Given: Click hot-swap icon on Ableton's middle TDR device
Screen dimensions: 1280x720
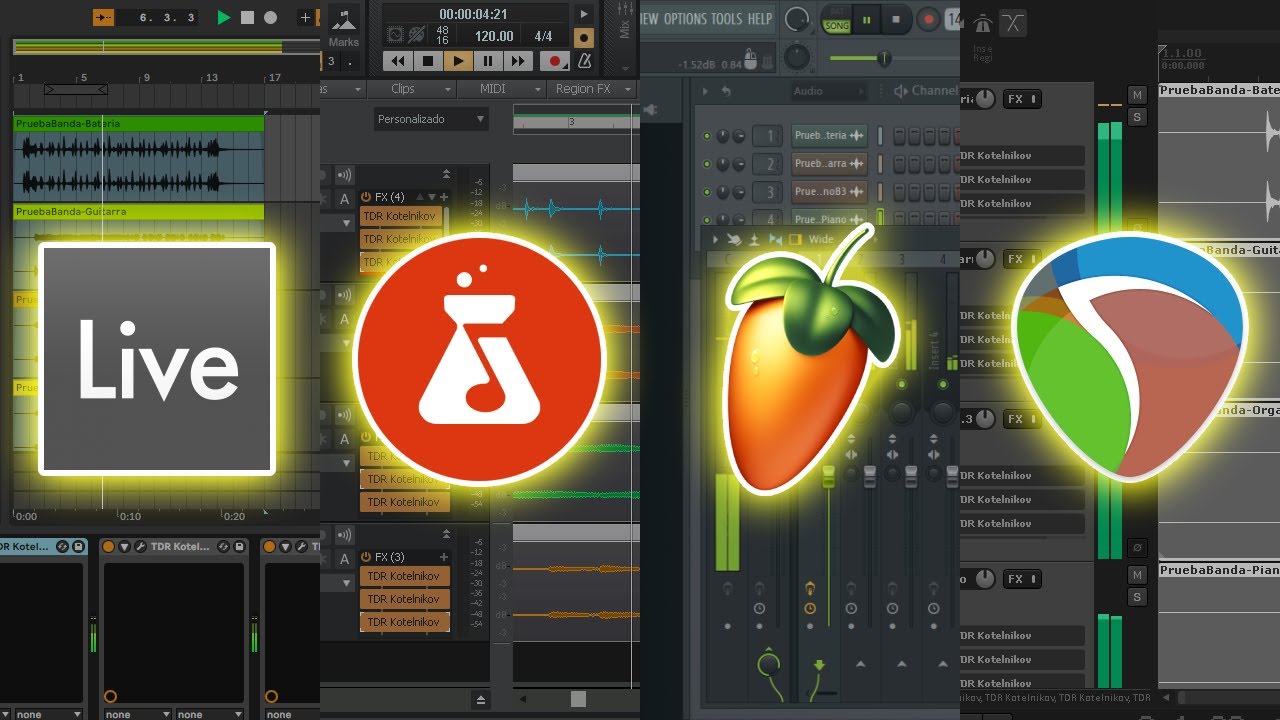Looking at the screenshot, I should pyautogui.click(x=223, y=547).
